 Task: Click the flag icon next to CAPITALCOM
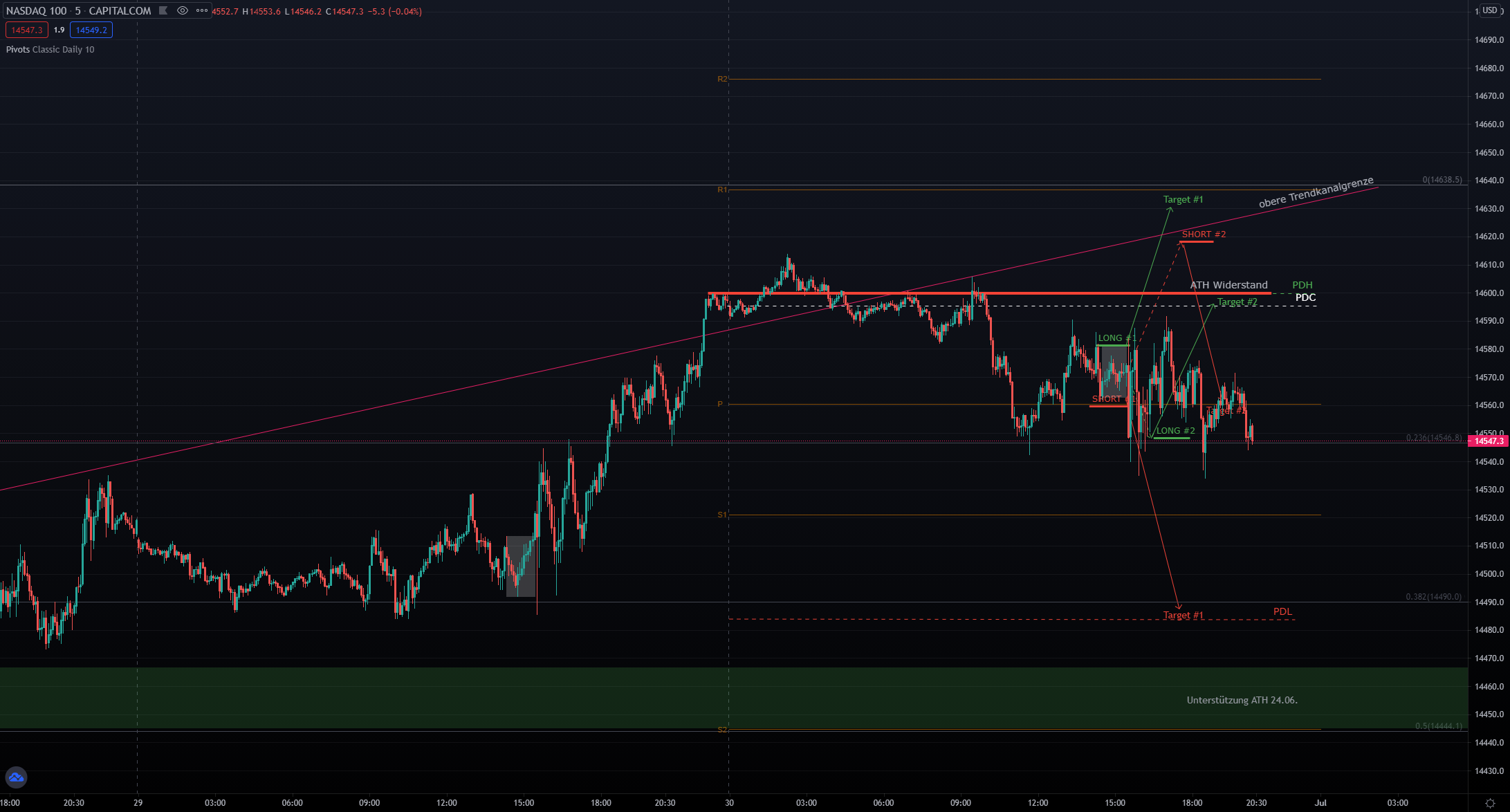[x=163, y=11]
